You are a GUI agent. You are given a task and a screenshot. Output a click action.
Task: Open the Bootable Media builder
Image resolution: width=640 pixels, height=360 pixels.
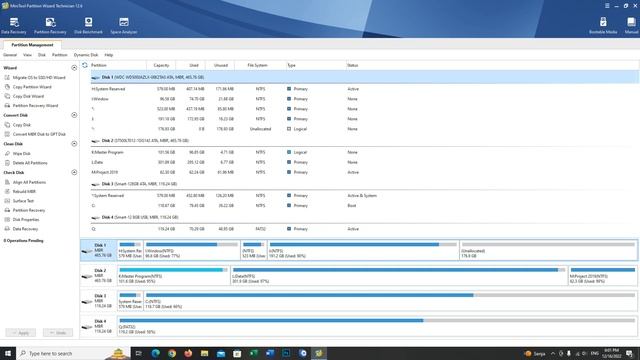pos(603,26)
